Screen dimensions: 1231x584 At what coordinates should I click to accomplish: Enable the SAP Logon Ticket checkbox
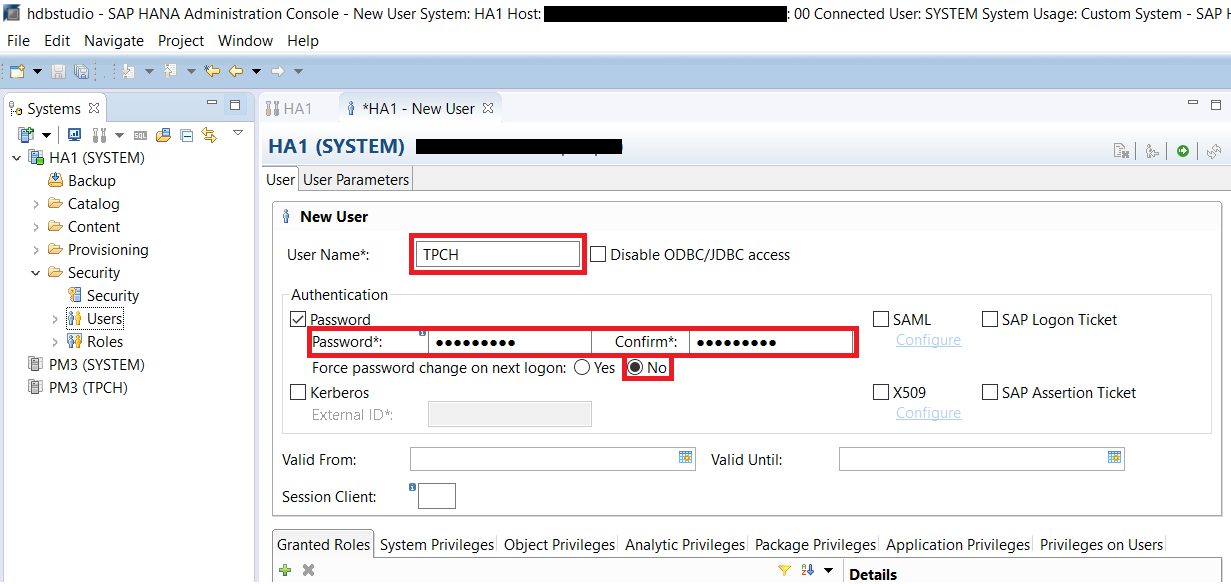990,320
